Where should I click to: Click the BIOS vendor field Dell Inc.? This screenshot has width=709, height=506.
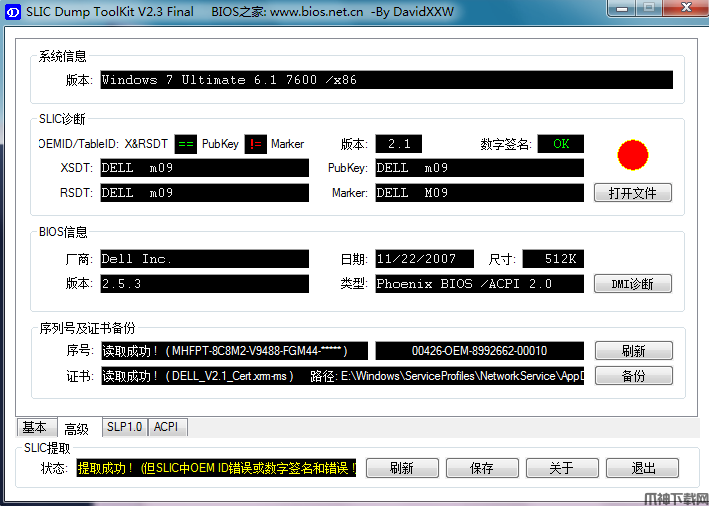pos(204,259)
